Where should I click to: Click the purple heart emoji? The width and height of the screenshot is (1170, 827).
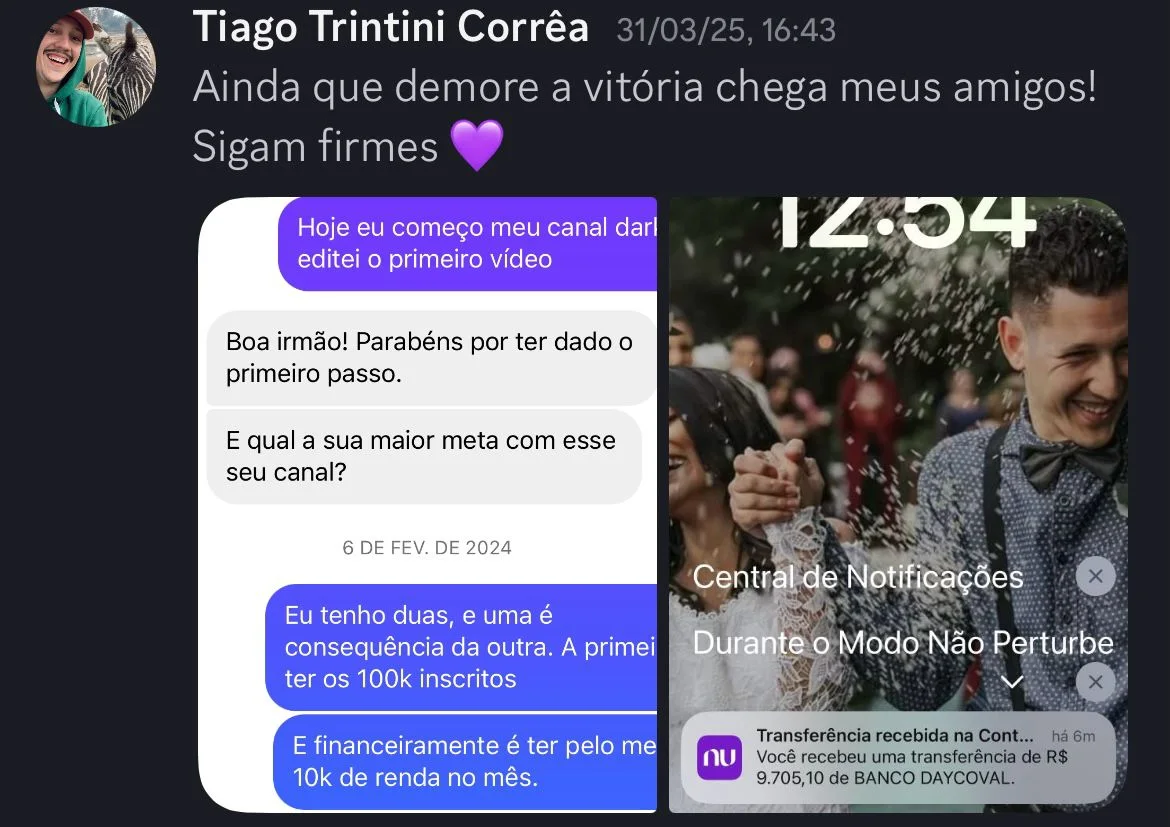(x=478, y=146)
